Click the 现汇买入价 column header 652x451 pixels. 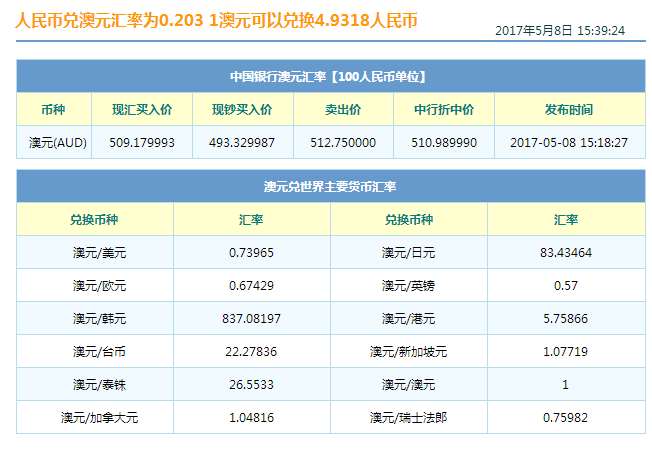pyautogui.click(x=141, y=109)
